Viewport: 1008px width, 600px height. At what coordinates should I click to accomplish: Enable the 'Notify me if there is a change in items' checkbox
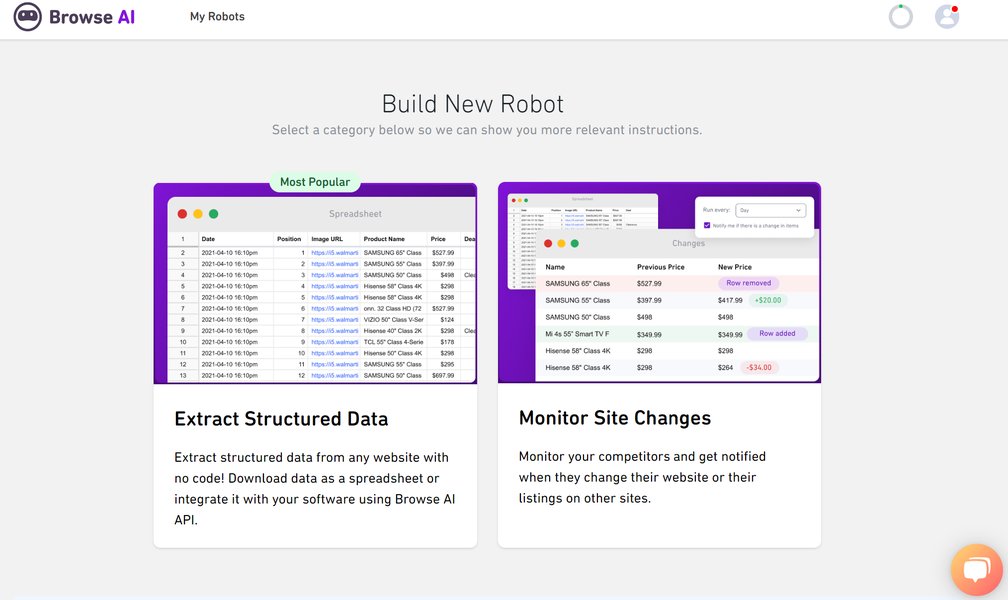707,225
